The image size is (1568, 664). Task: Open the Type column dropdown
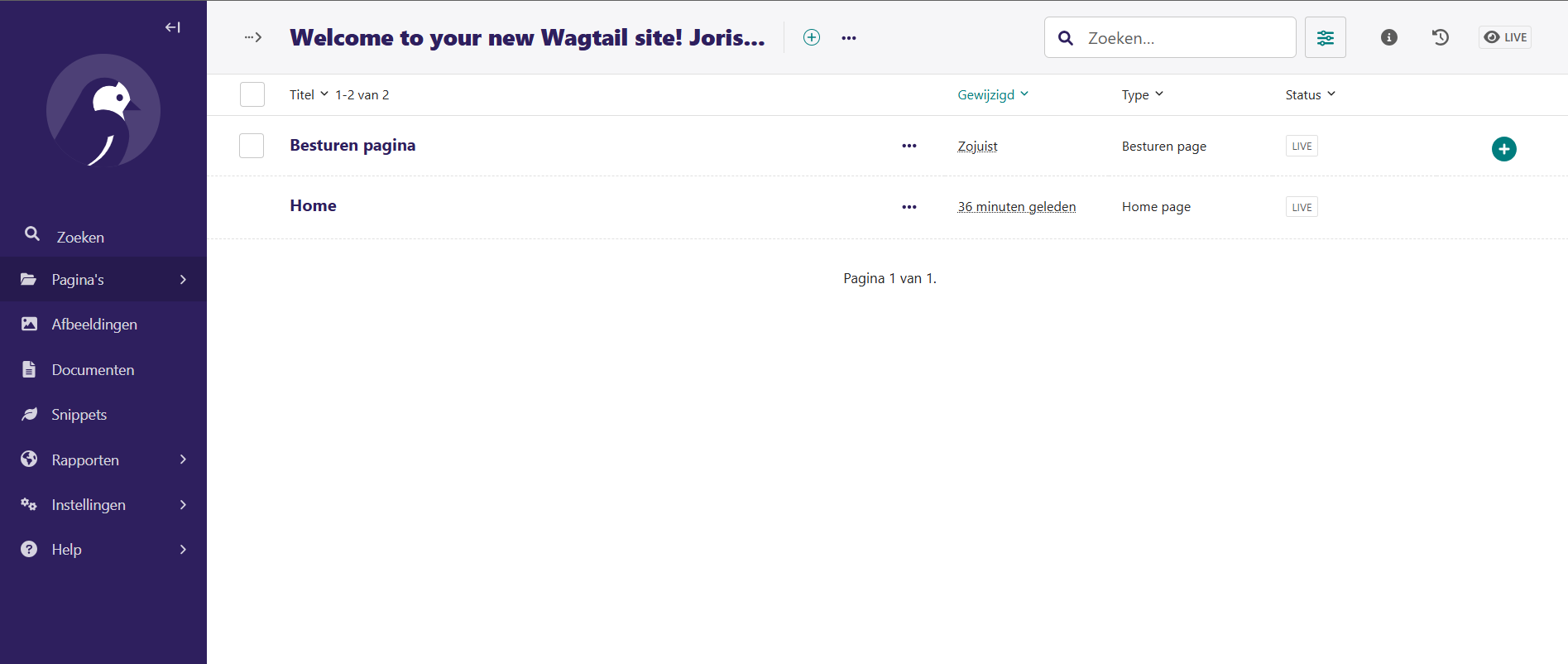(1142, 94)
